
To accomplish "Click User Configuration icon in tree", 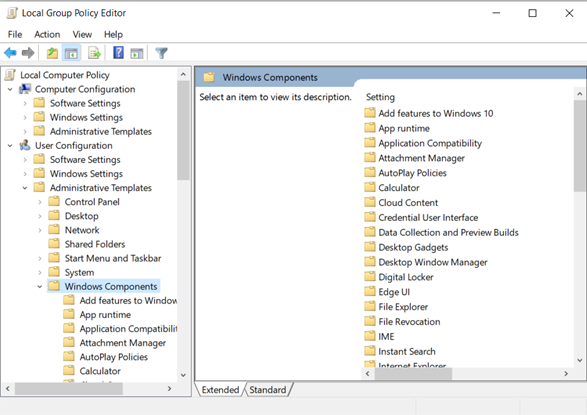I will tap(25, 145).
